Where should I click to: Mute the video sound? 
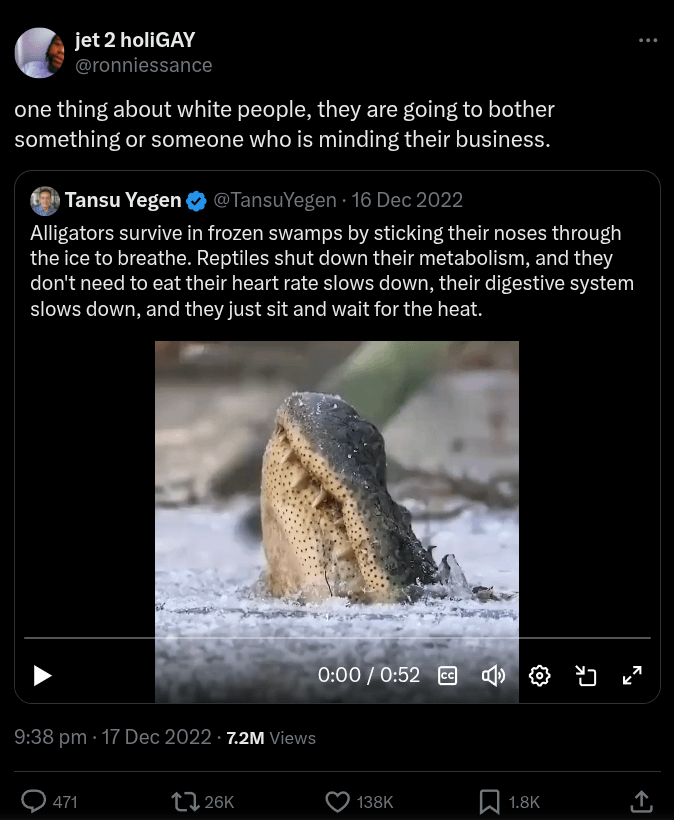(493, 676)
